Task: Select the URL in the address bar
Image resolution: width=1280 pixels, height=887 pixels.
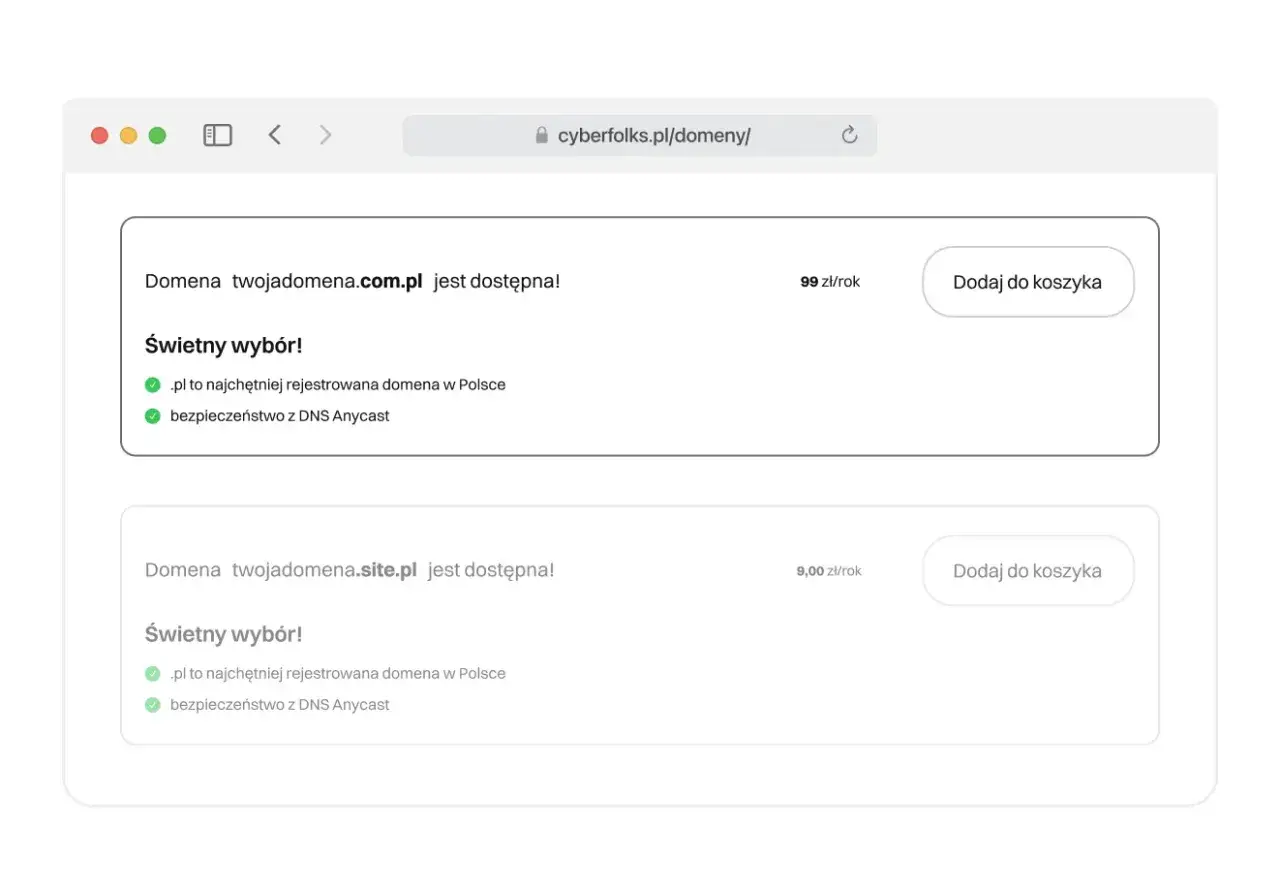Action: (x=655, y=135)
